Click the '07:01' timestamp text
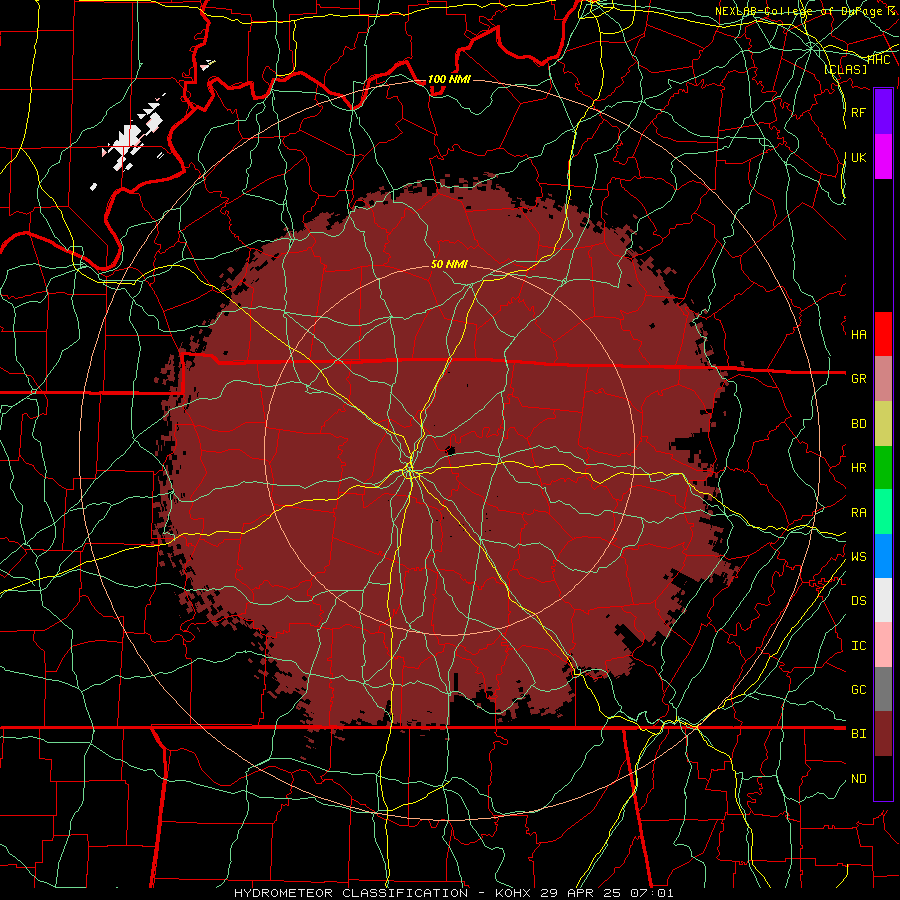Screen dimensions: 900x900 click(653, 893)
